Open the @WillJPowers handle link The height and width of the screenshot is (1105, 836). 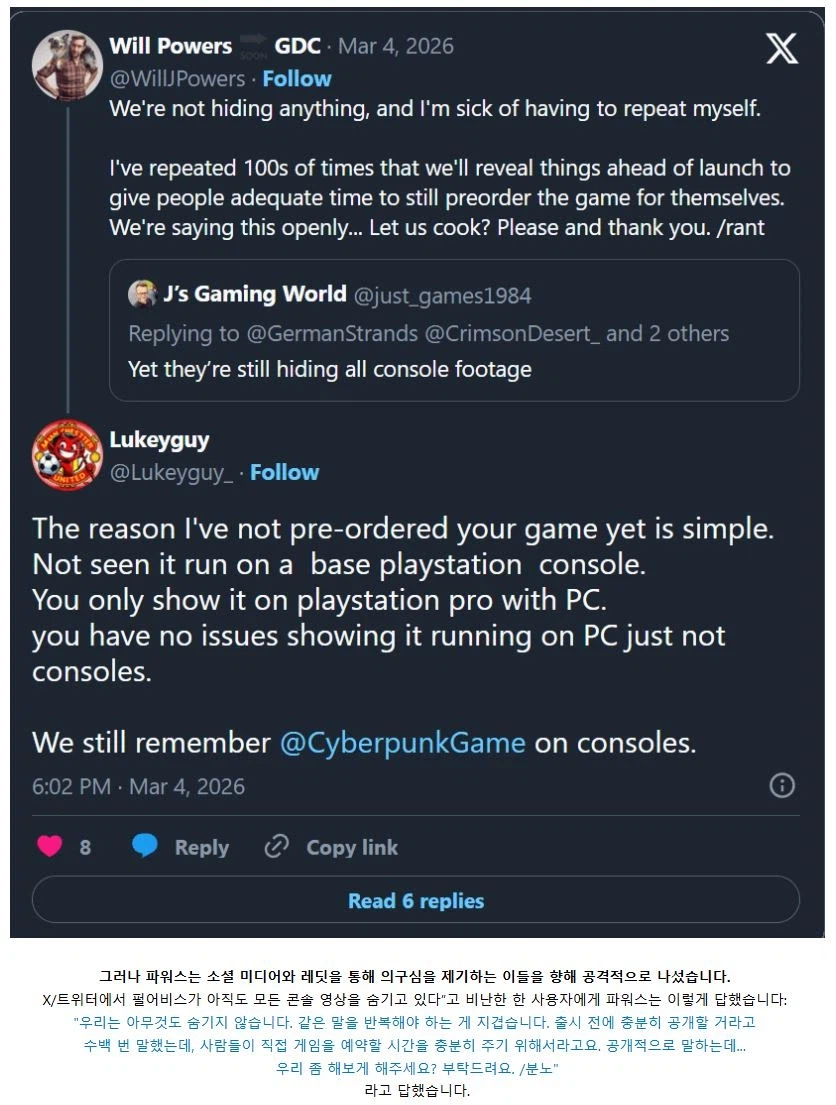tap(176, 78)
